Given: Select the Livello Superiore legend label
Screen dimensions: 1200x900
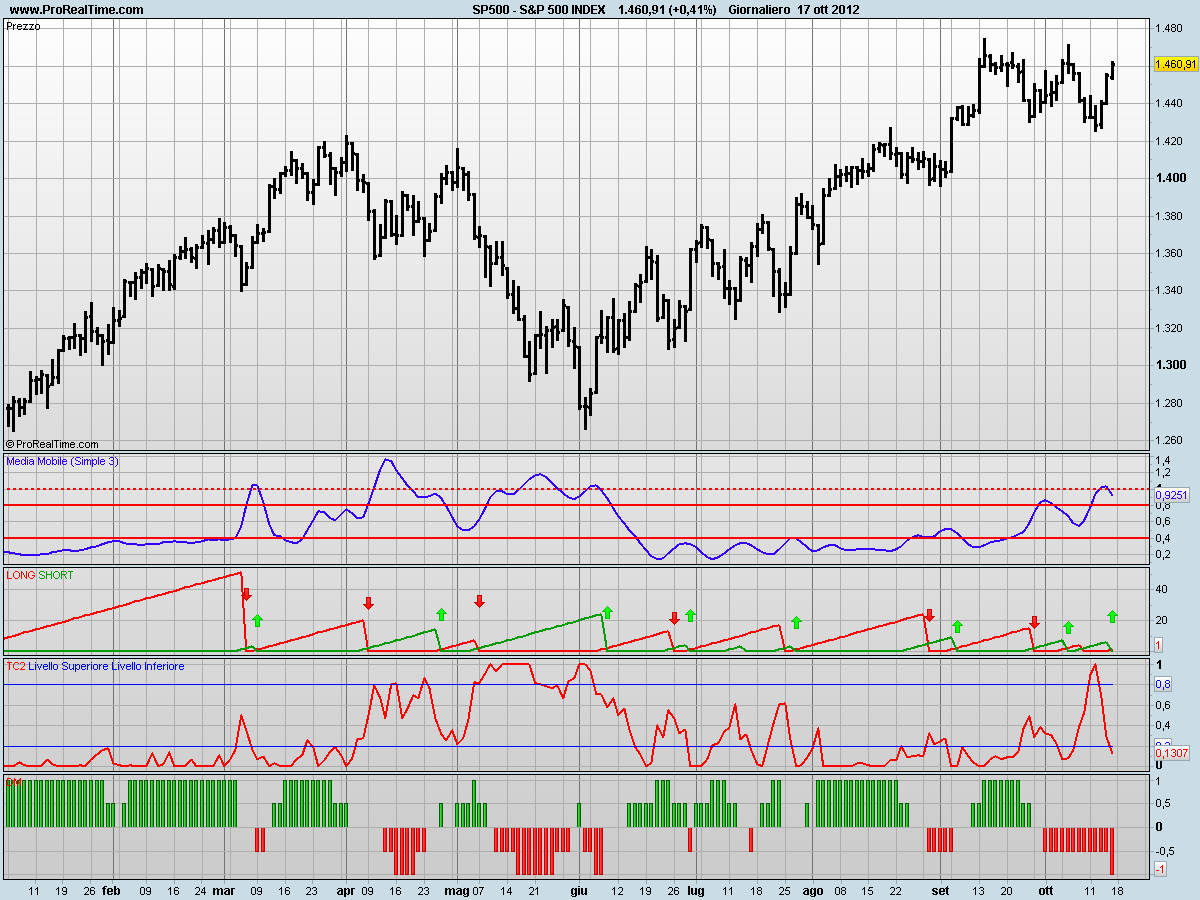Looking at the screenshot, I should [69, 665].
